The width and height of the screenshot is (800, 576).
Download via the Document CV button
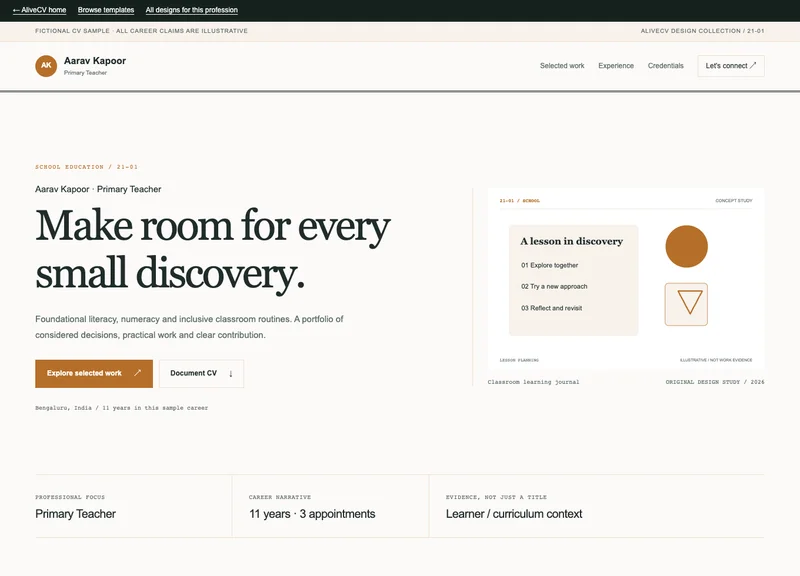click(x=202, y=373)
